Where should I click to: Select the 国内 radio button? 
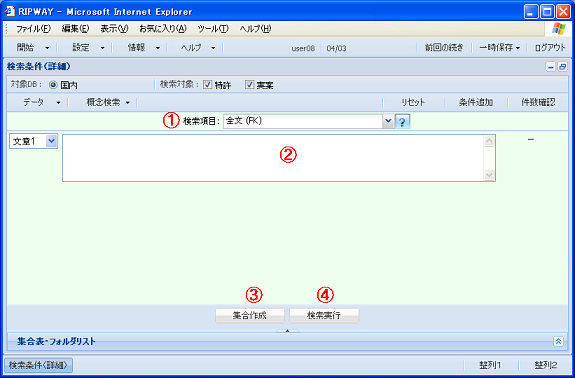point(53,85)
